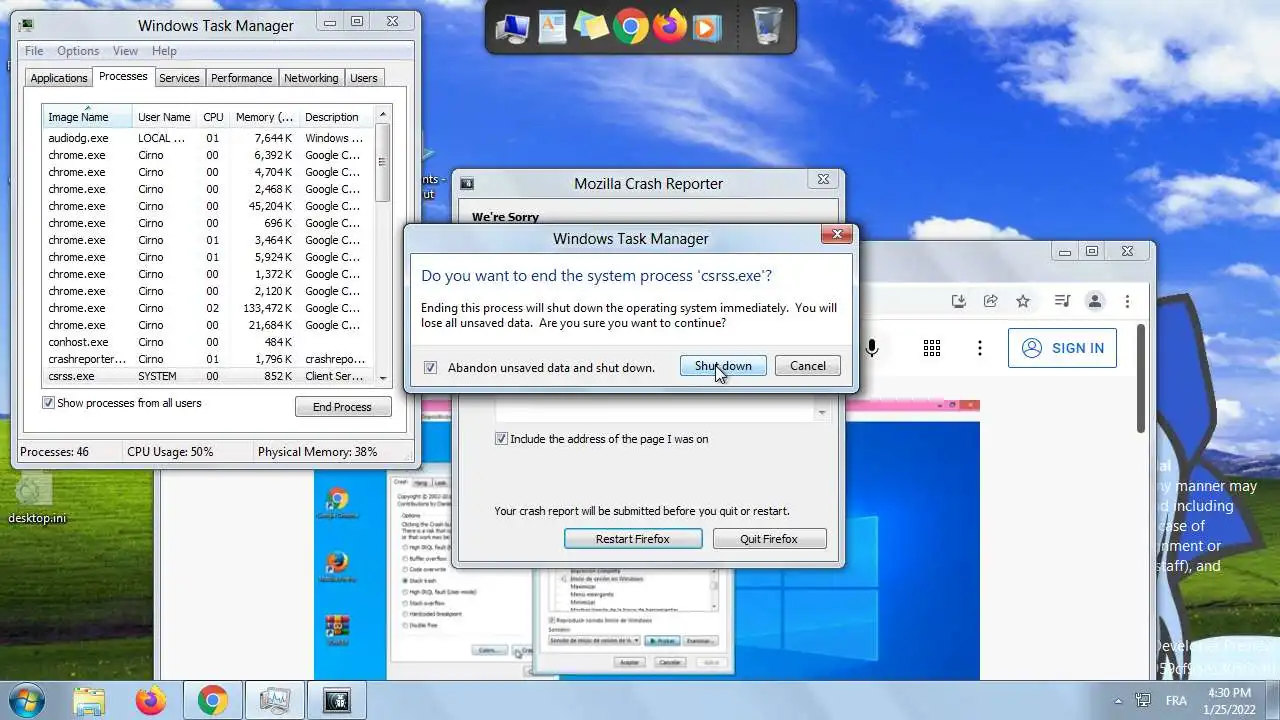Sort by the Memory column header
The image size is (1280, 720).
point(264,117)
